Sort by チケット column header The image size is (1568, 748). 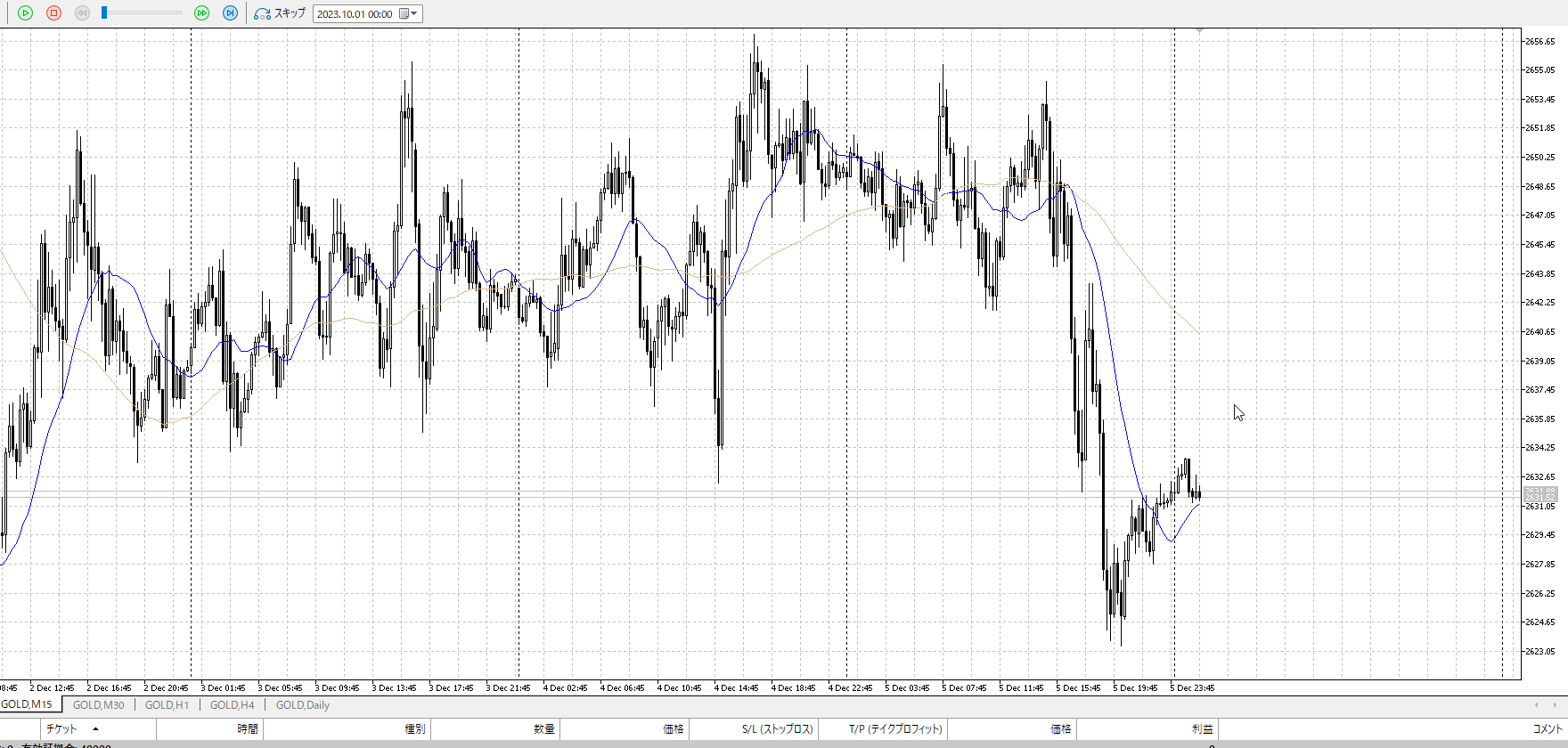point(62,729)
